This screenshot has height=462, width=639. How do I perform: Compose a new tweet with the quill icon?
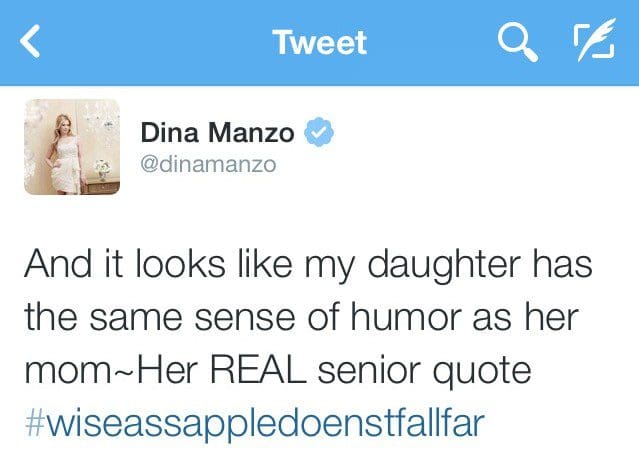point(594,40)
